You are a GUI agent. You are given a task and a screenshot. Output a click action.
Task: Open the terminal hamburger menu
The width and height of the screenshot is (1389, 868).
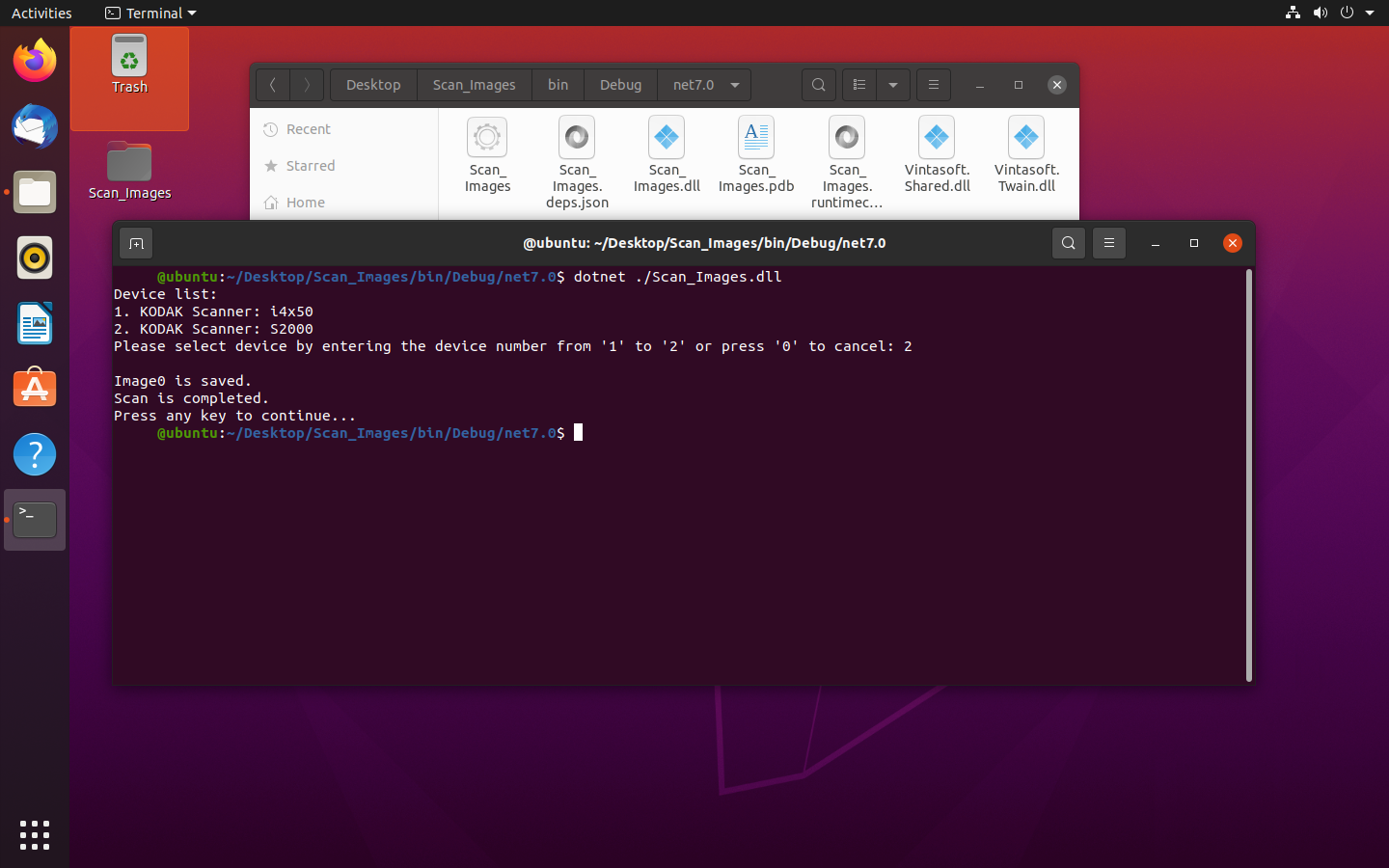coord(1109,244)
